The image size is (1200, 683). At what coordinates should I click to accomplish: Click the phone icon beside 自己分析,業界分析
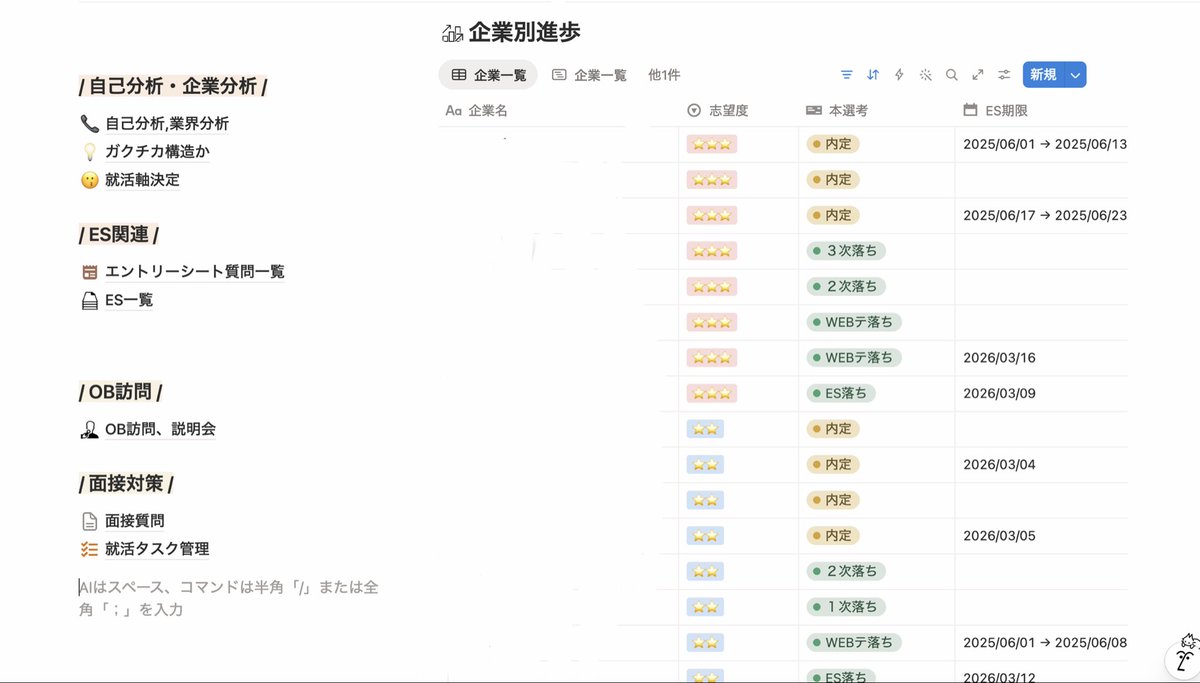point(89,123)
